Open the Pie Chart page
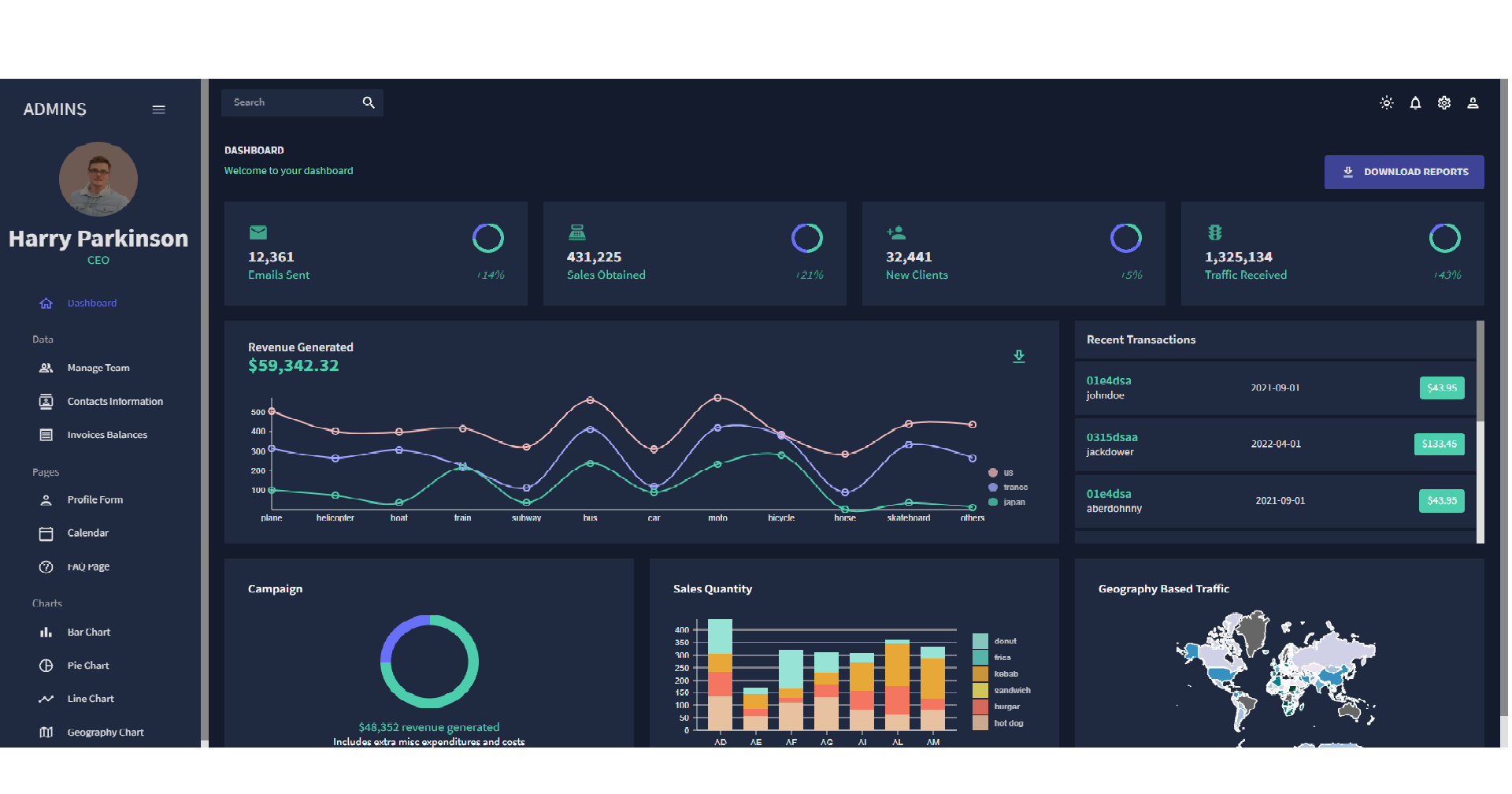The height and width of the screenshot is (794, 1512). [x=87, y=666]
